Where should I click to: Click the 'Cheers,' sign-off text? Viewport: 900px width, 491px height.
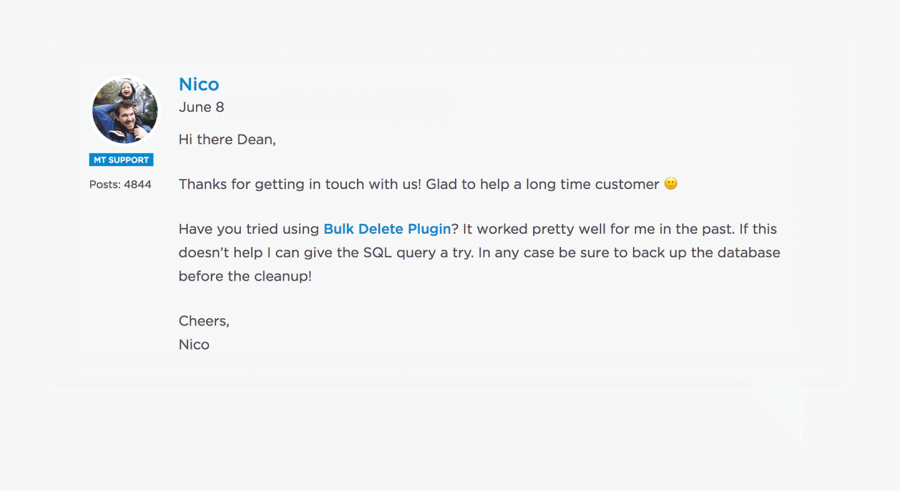click(x=204, y=321)
